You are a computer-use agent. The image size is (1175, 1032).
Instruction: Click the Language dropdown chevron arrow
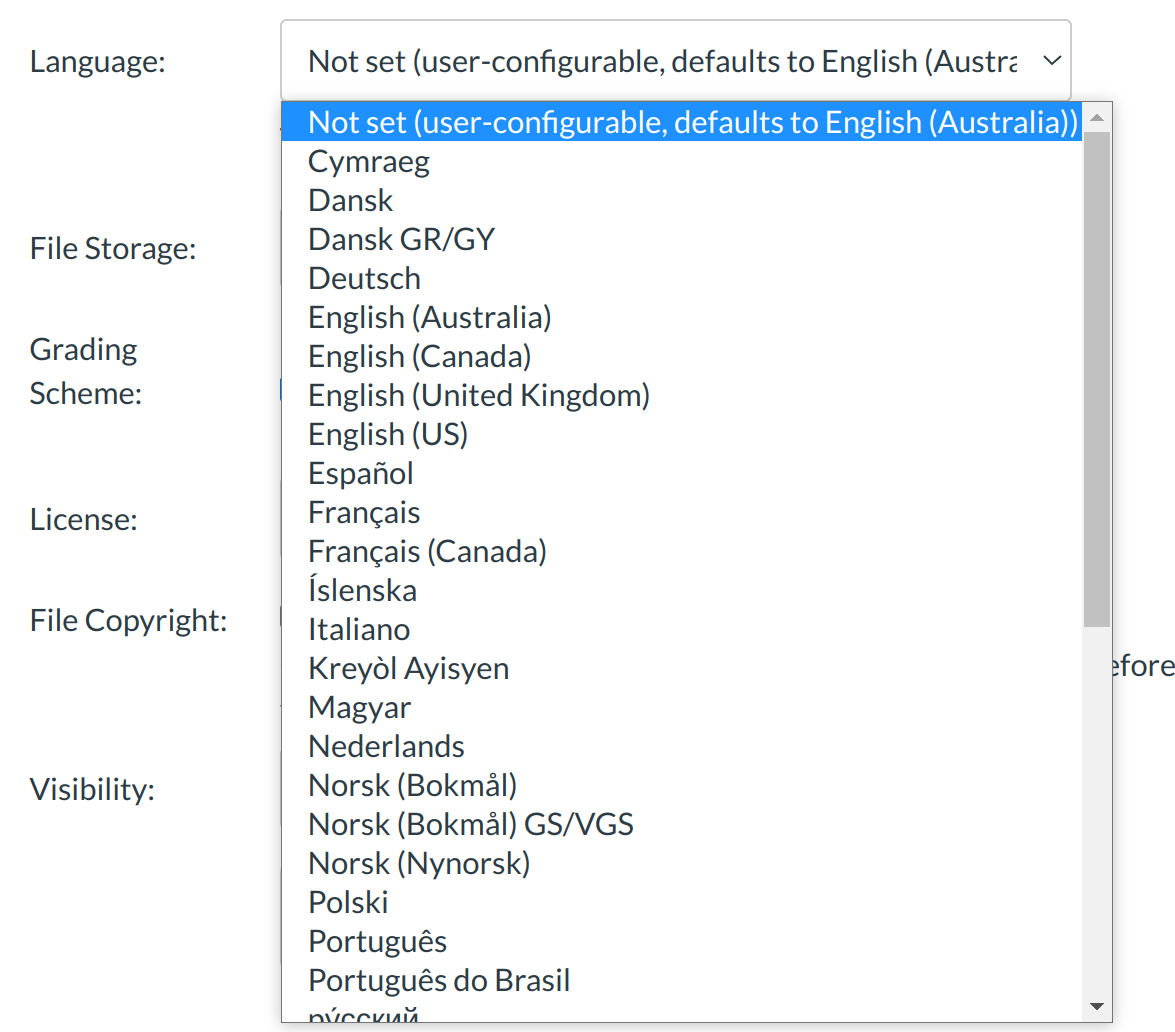[x=1051, y=61]
